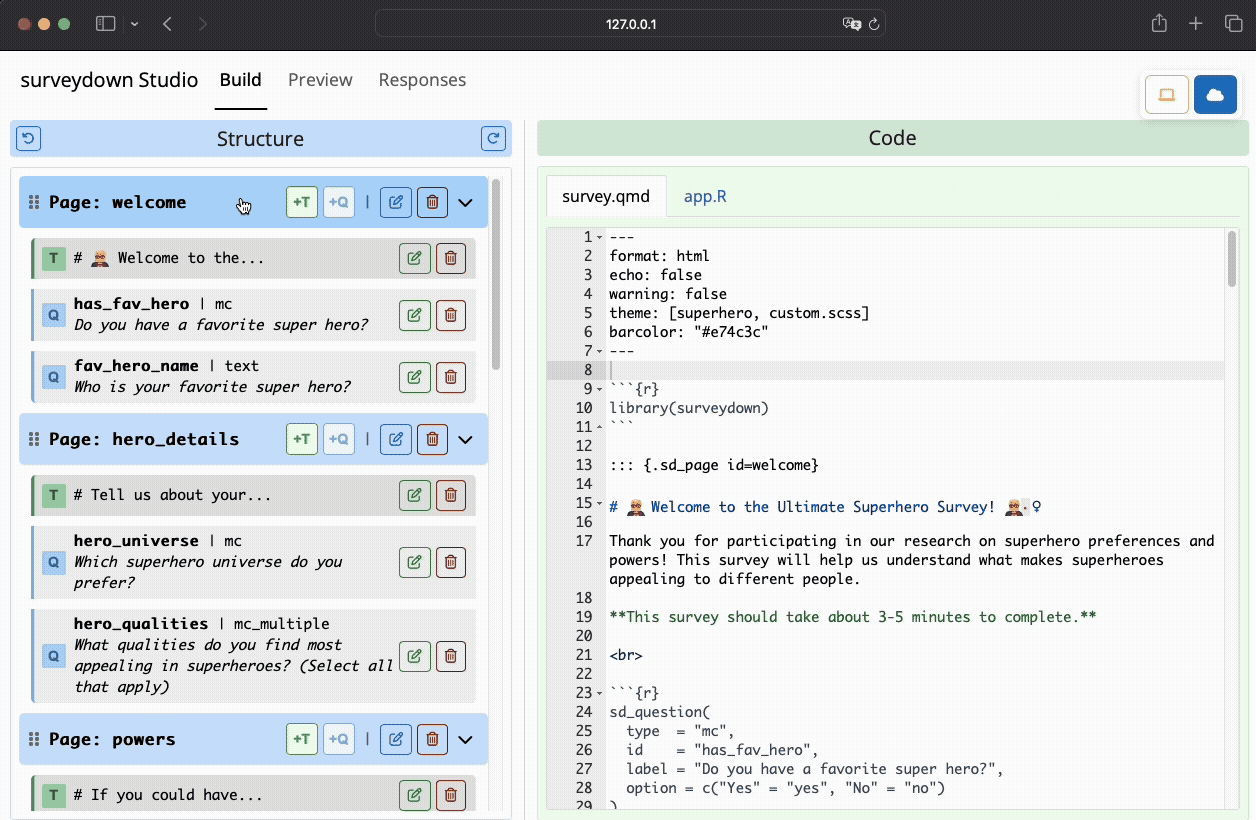Click the undo icon in Structure header
Screen dimensions: 1256x820
pos(29,139)
